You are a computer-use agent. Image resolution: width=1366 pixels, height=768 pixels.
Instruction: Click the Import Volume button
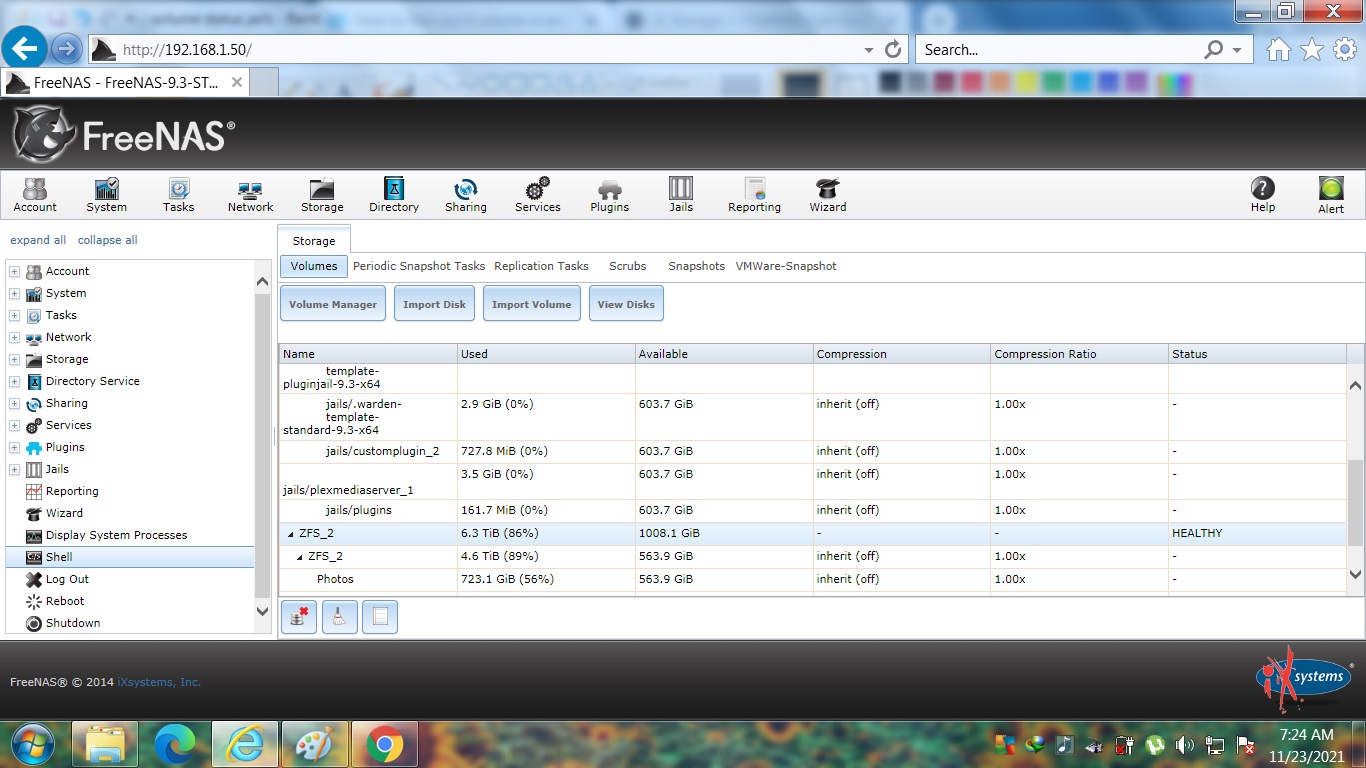(531, 304)
